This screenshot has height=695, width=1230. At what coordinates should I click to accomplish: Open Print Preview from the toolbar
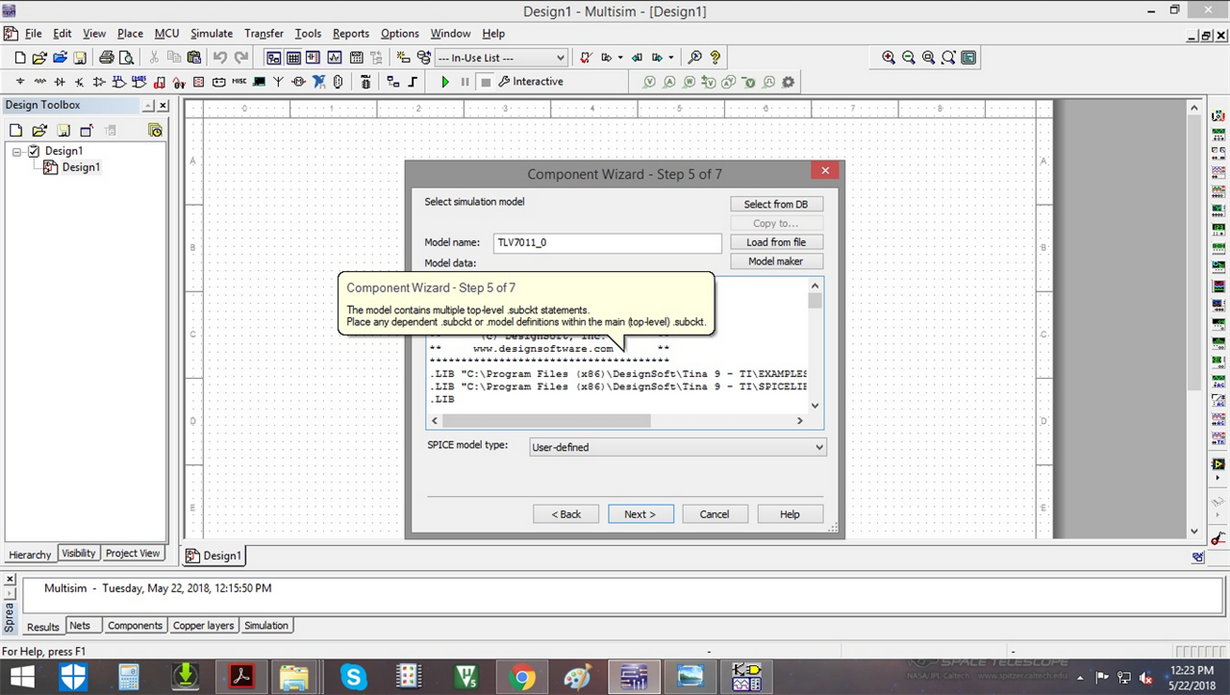click(x=126, y=58)
